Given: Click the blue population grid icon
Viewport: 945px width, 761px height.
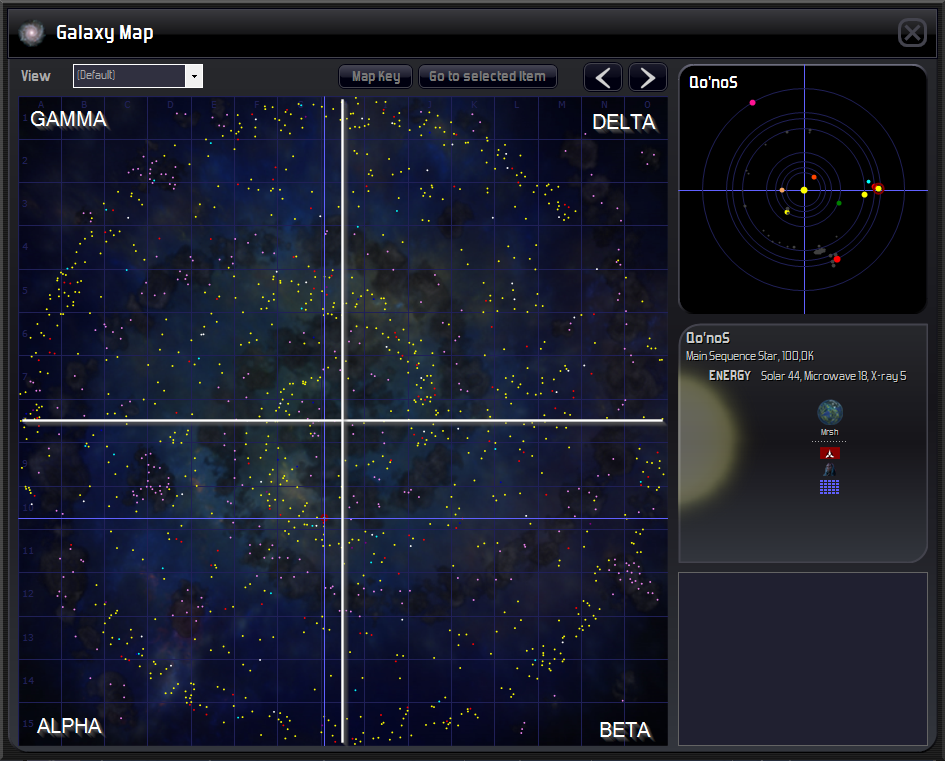Looking at the screenshot, I should tap(829, 487).
